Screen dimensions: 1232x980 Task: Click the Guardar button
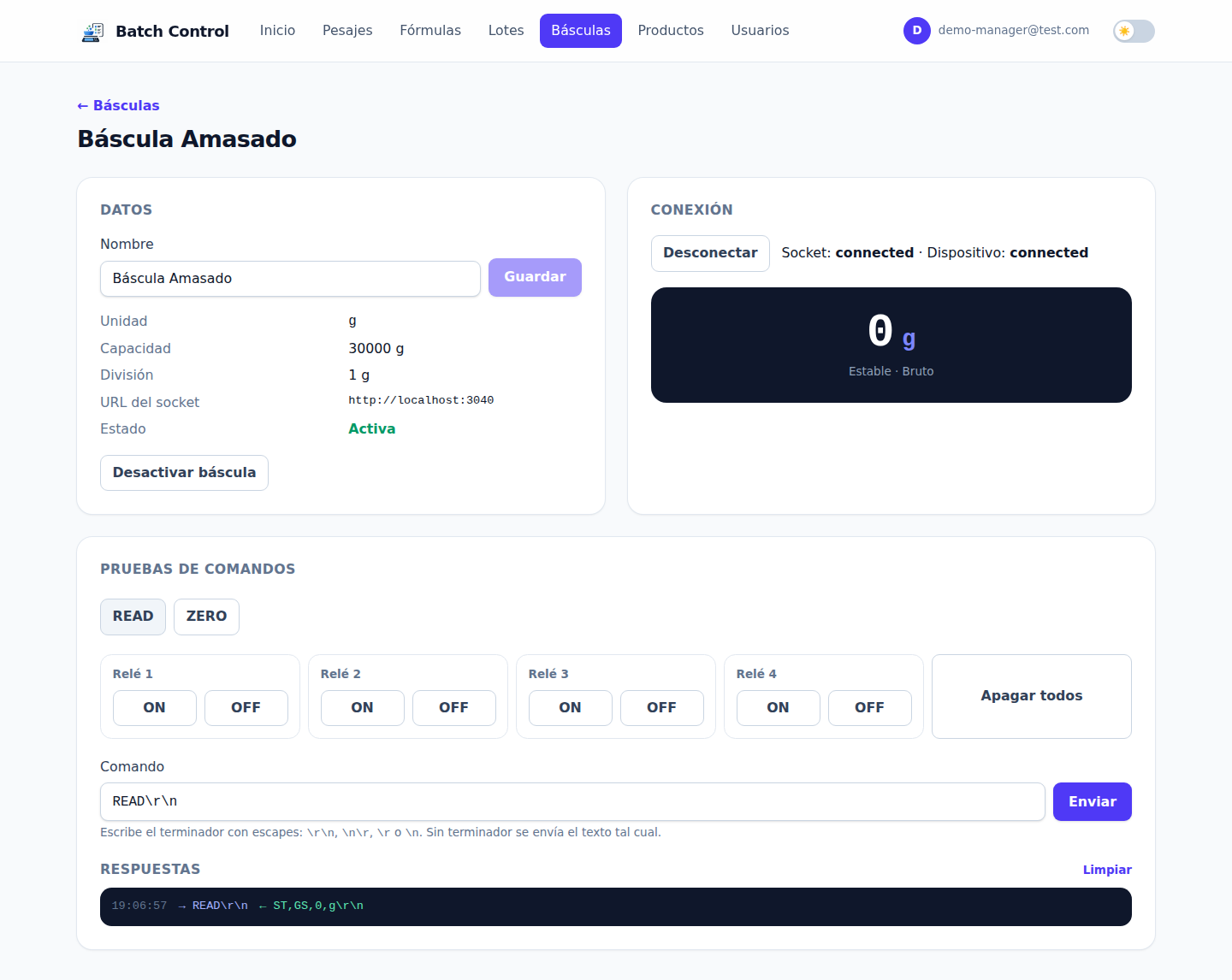535,277
